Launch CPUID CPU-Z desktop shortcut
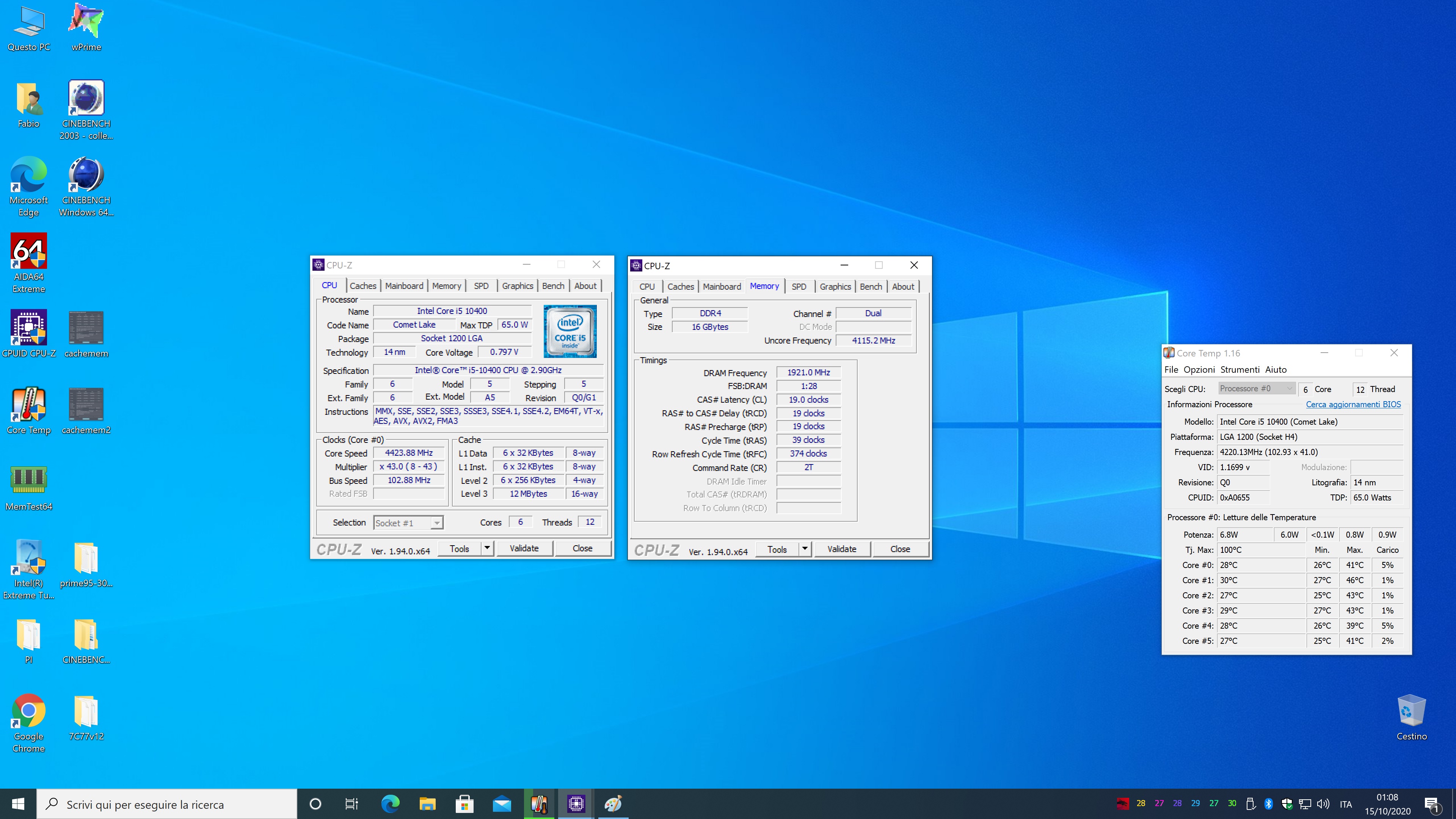Image resolution: width=1456 pixels, height=819 pixels. (29, 334)
